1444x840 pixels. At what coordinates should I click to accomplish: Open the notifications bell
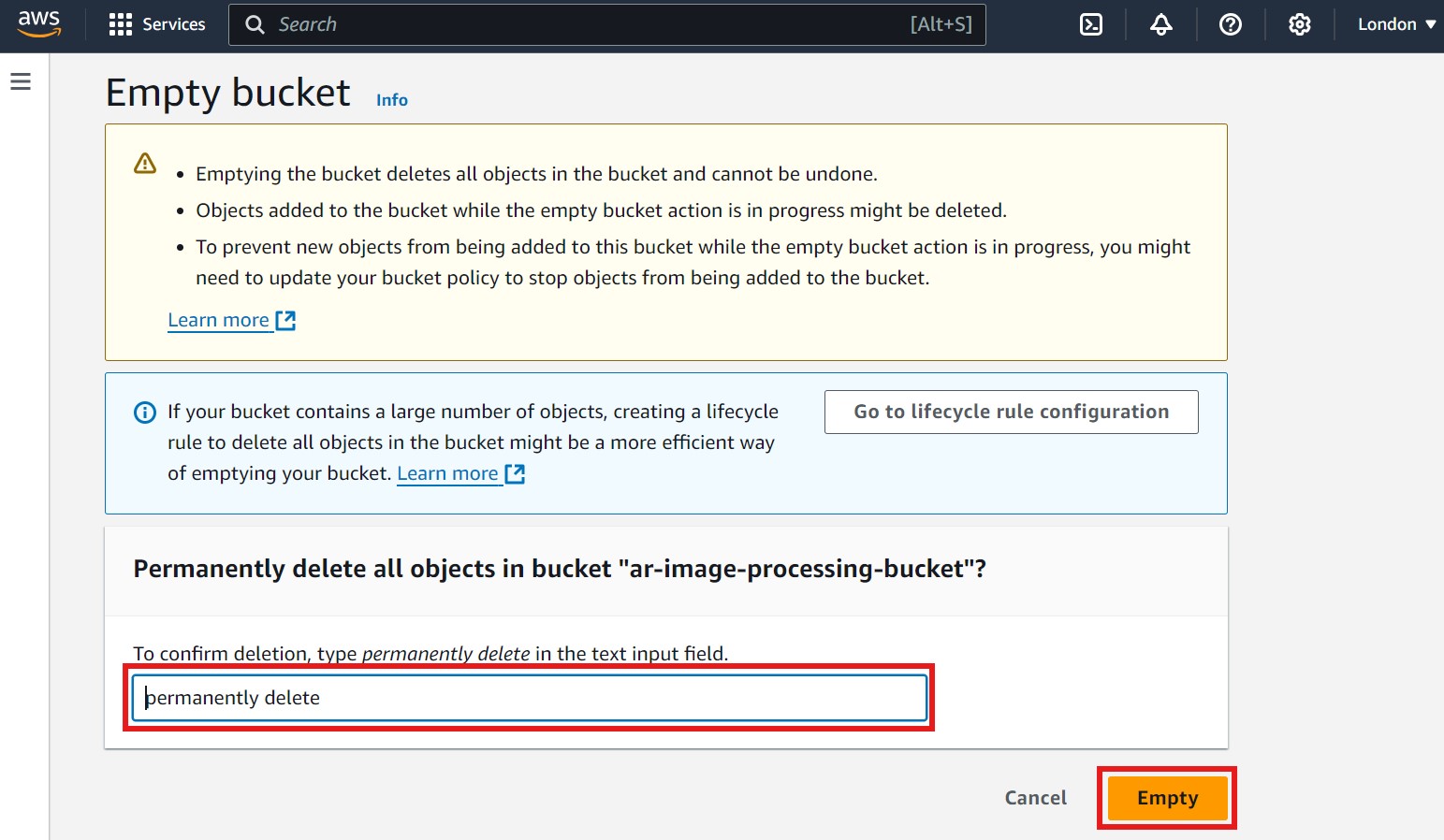1161,25
